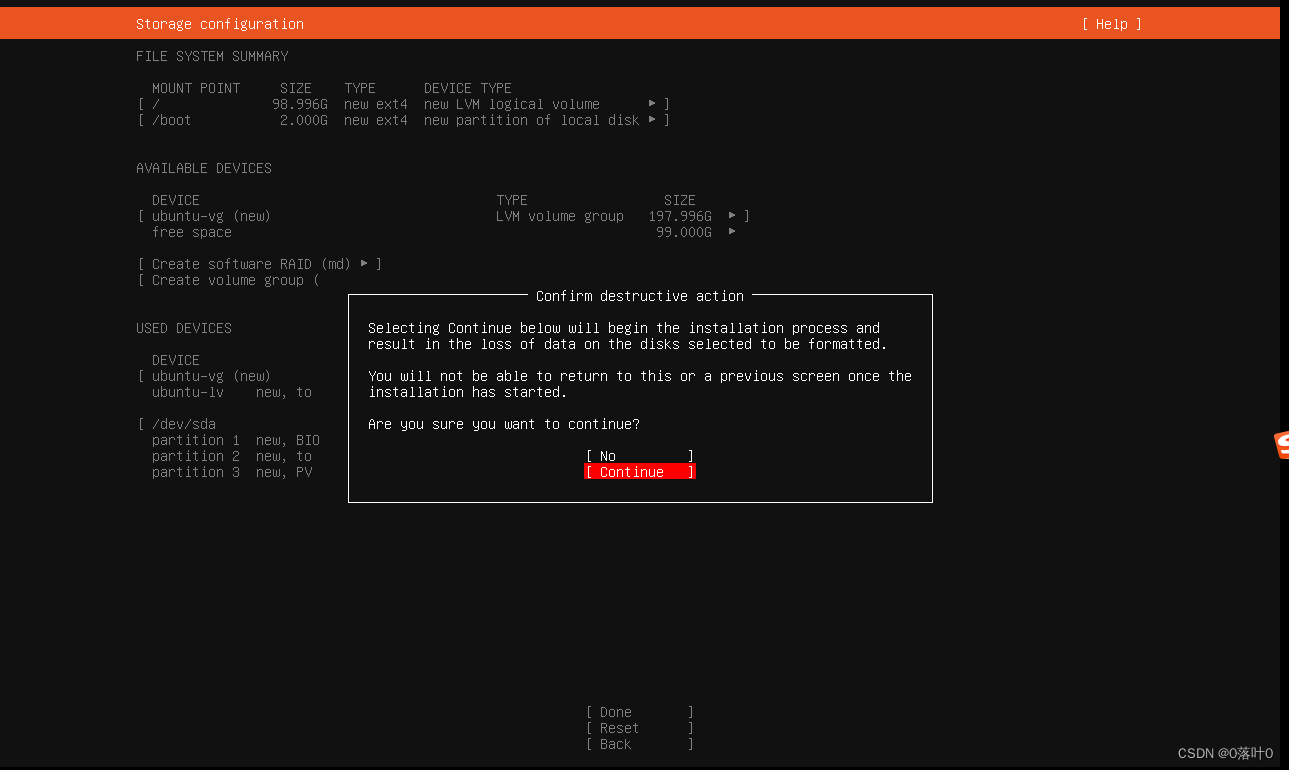Expand the /boot mount point row arrow
The height and width of the screenshot is (770, 1289).
click(x=652, y=120)
